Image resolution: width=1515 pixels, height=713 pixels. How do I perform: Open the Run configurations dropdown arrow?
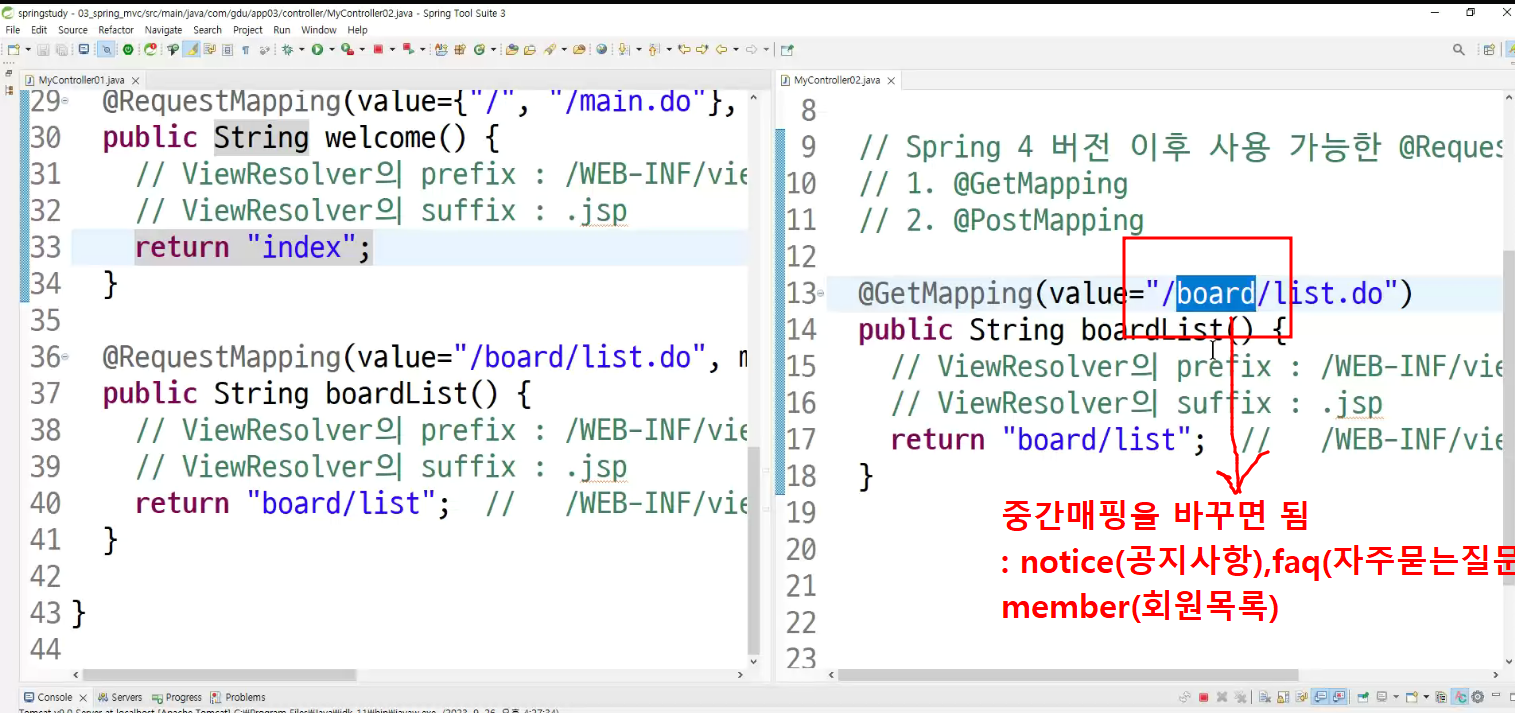point(332,49)
